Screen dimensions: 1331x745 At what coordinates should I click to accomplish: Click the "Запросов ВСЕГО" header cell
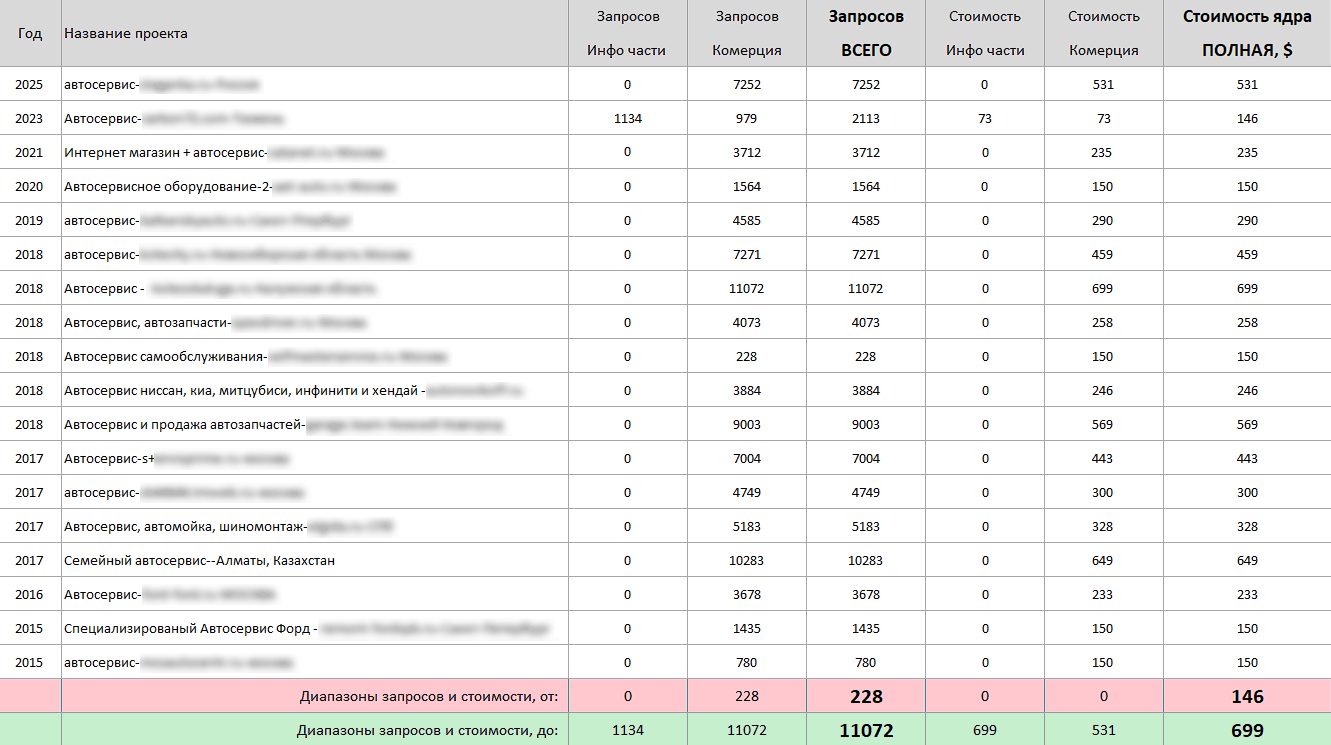pos(866,33)
